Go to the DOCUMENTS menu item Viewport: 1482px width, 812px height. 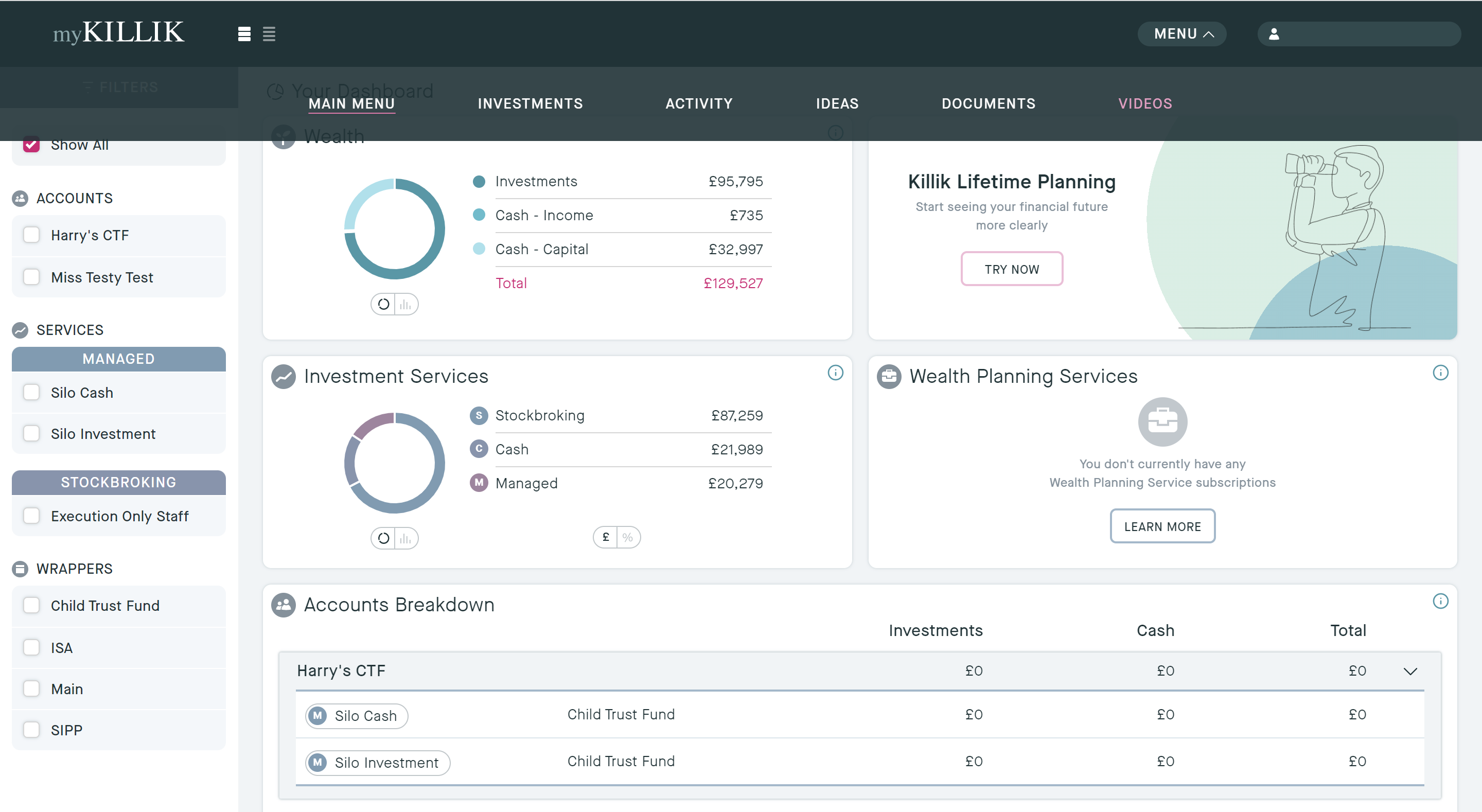[x=988, y=103]
